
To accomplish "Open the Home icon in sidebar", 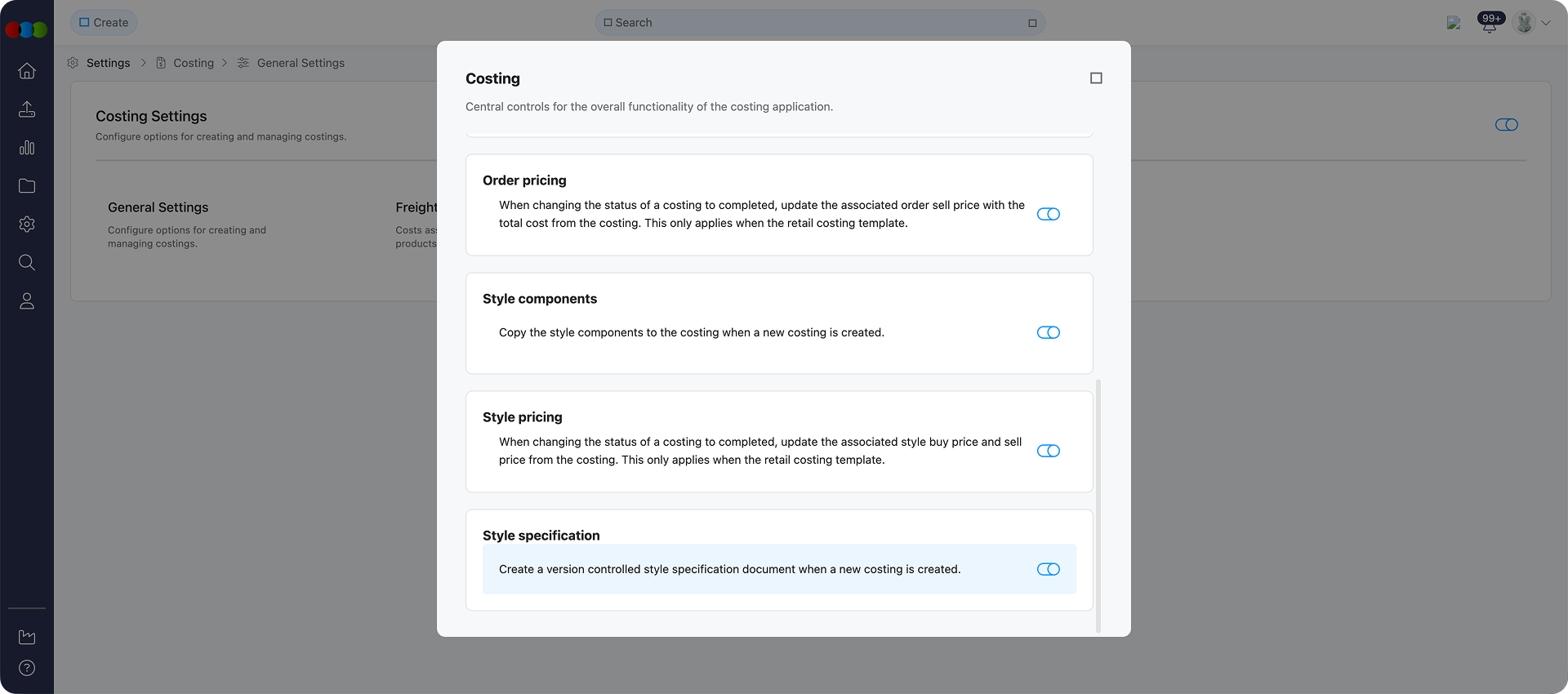I will click(x=27, y=71).
